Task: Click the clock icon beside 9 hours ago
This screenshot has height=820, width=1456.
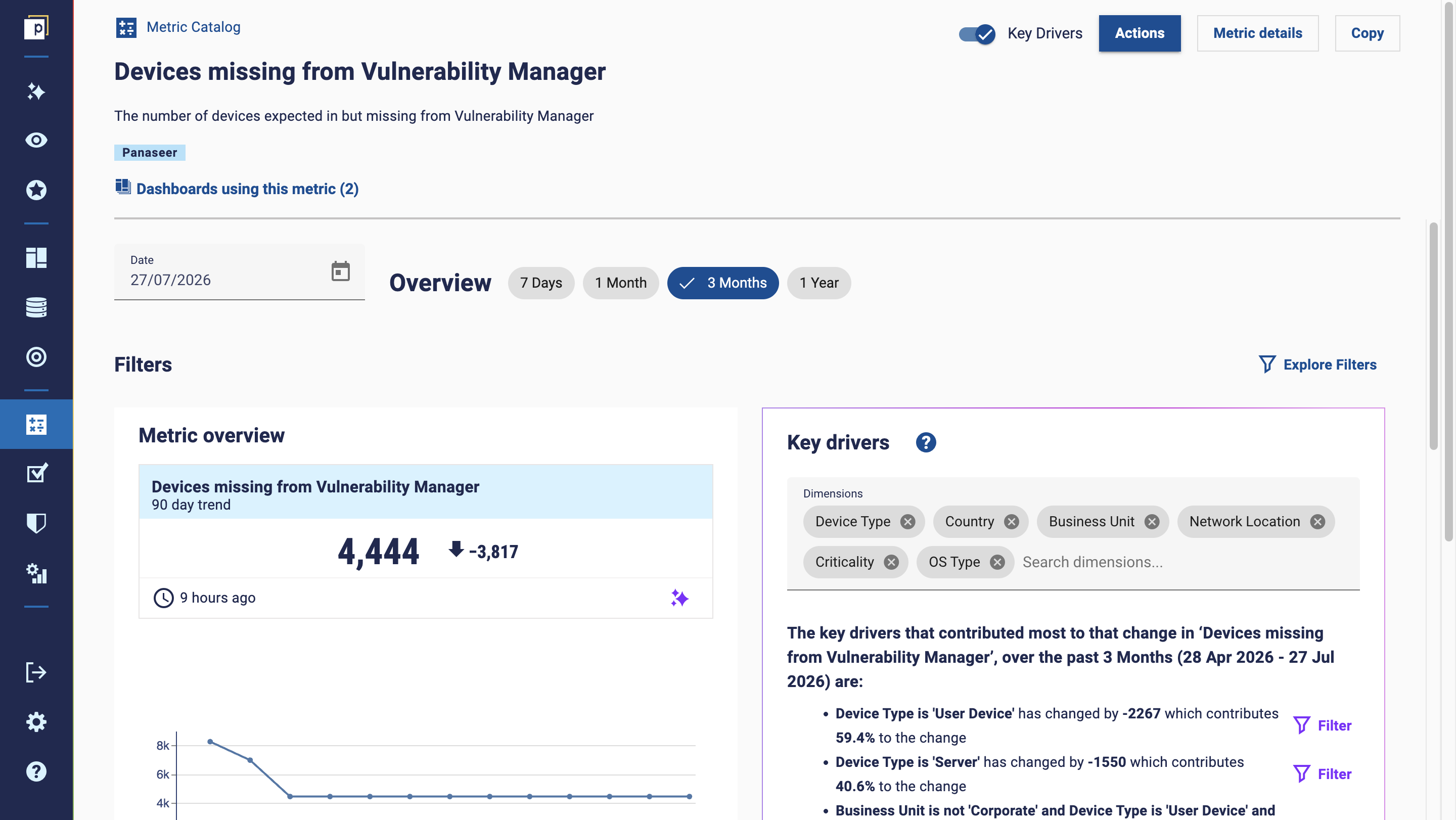Action: tap(163, 598)
